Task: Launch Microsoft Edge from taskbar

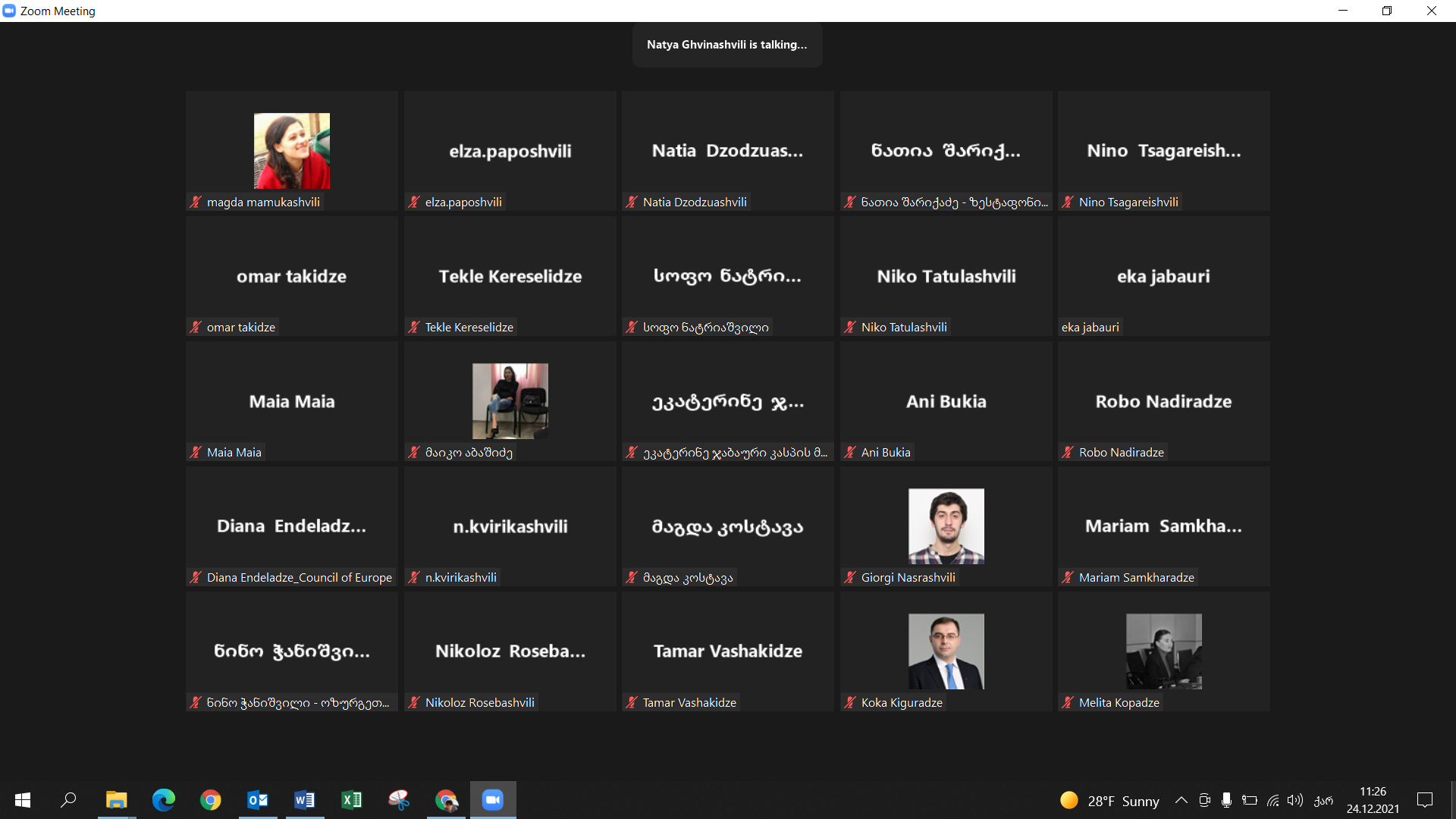Action: coord(164,800)
